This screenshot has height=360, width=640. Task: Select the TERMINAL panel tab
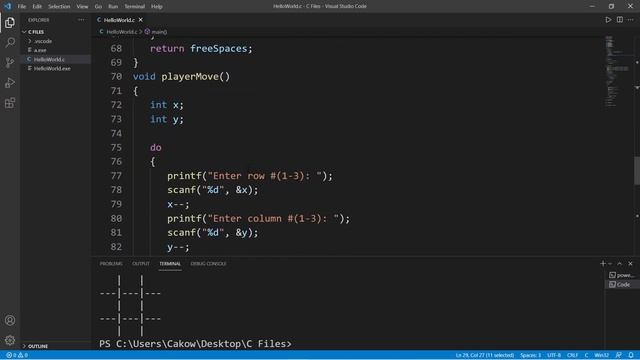click(170, 264)
